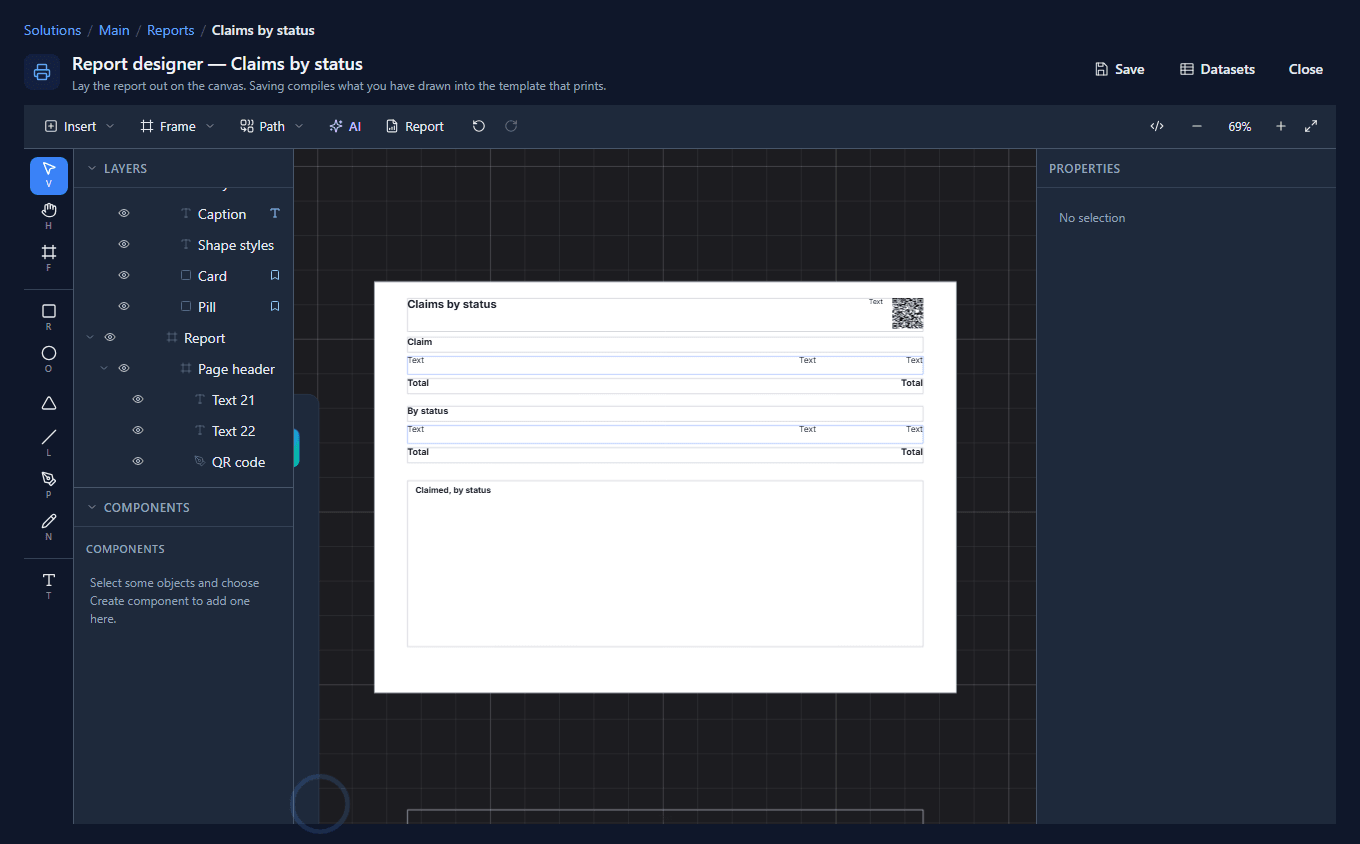Save the report
This screenshot has height=844, width=1360.
[x=1119, y=69]
